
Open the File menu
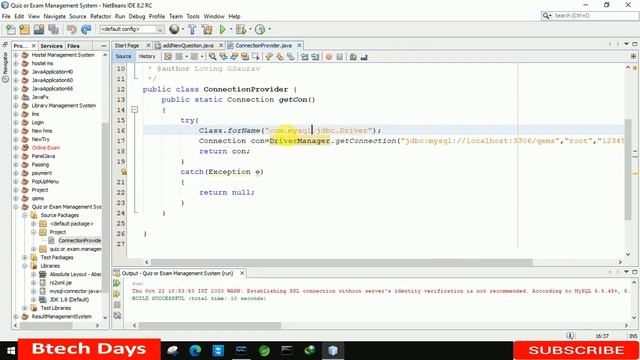point(6,16)
